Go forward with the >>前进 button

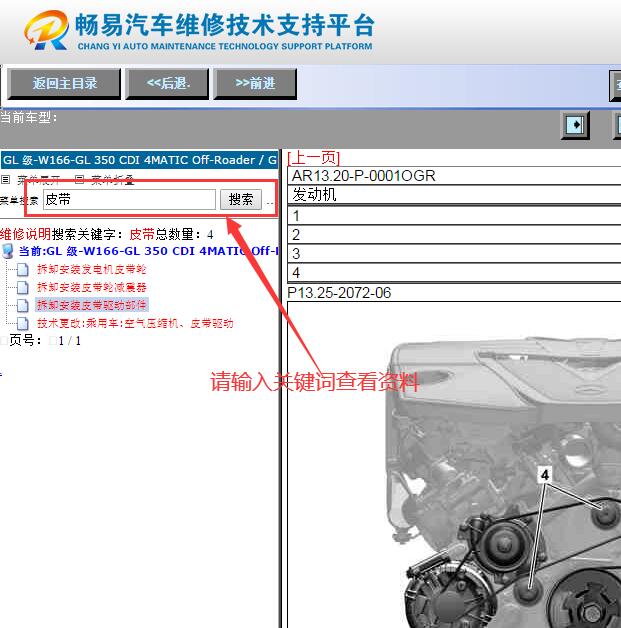click(255, 84)
